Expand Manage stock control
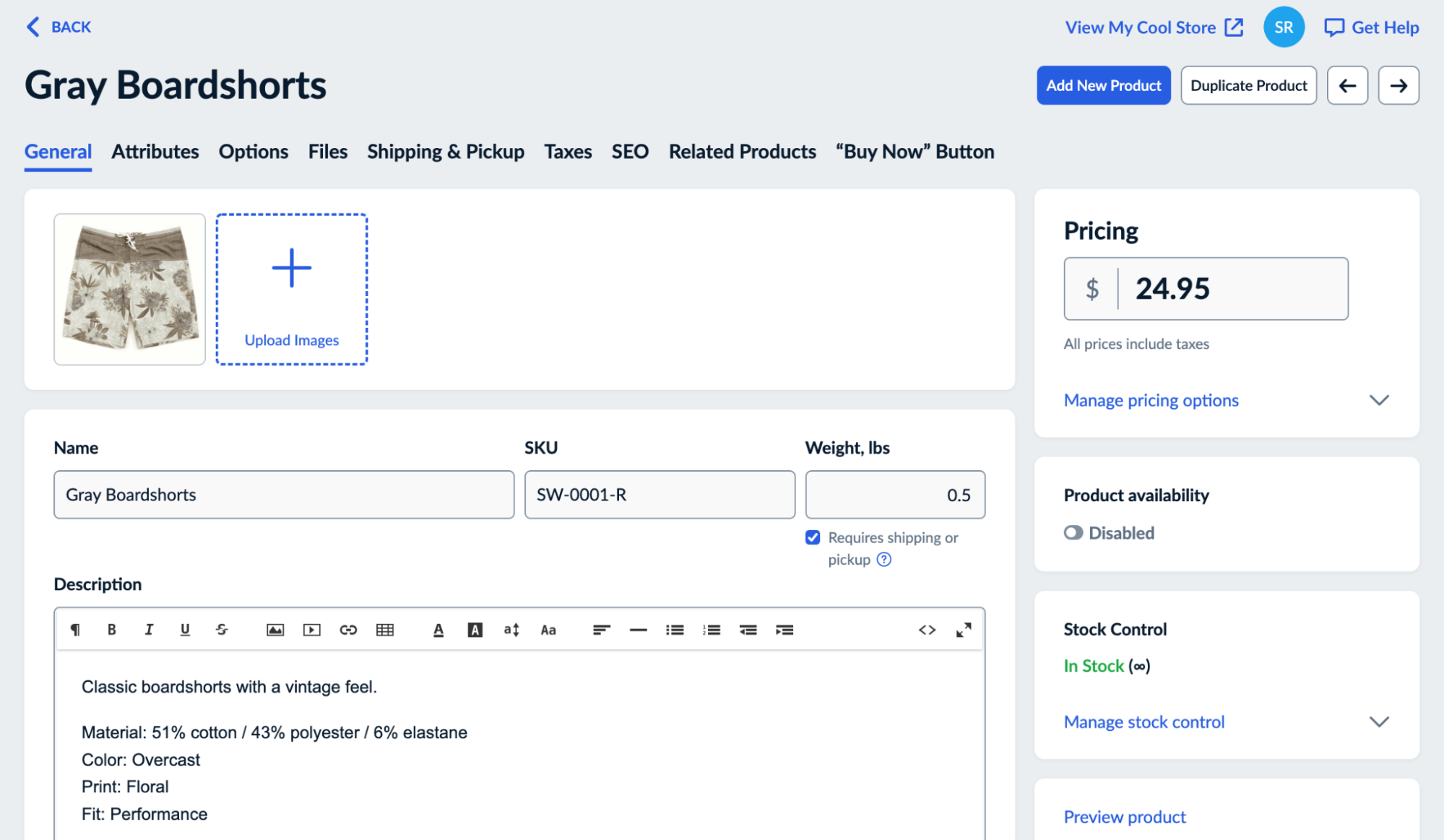1444x840 pixels. click(1143, 722)
